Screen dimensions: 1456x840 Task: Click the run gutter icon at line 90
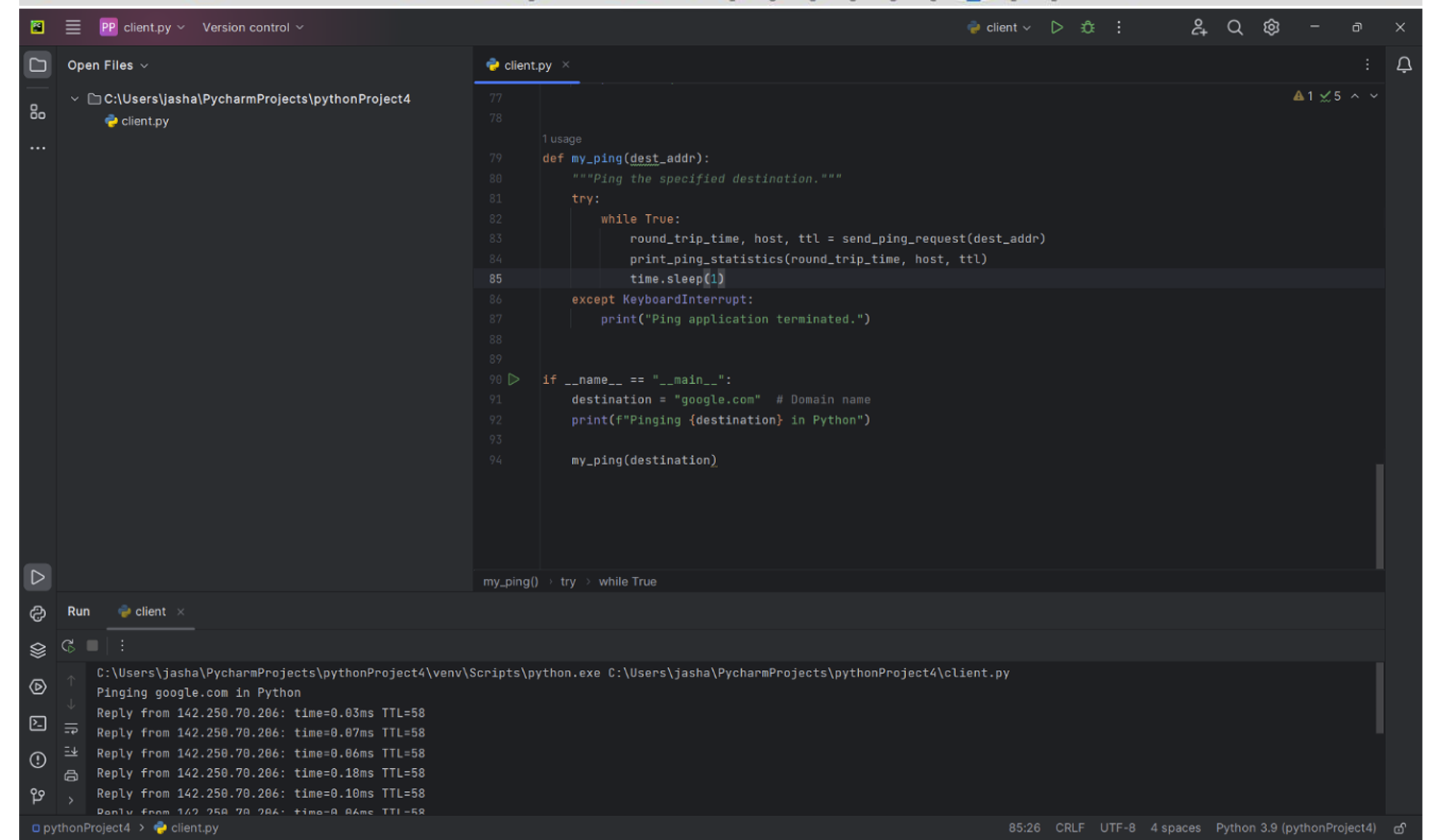coord(514,379)
